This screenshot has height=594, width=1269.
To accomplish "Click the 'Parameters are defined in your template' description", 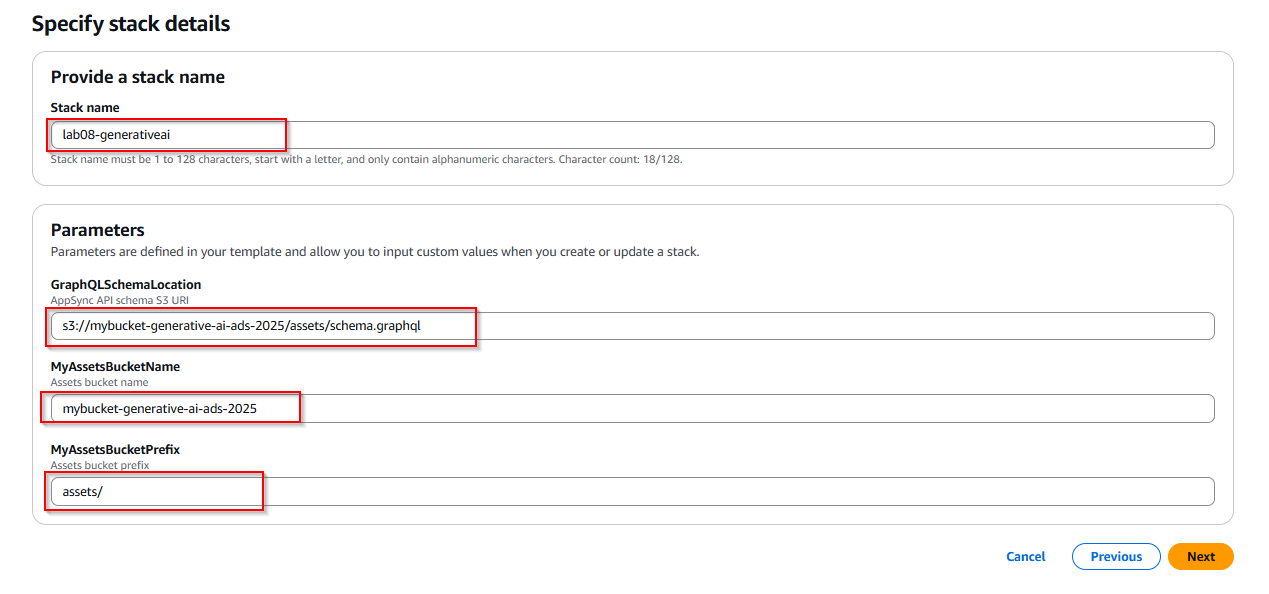I will pyautogui.click(x=375, y=252).
